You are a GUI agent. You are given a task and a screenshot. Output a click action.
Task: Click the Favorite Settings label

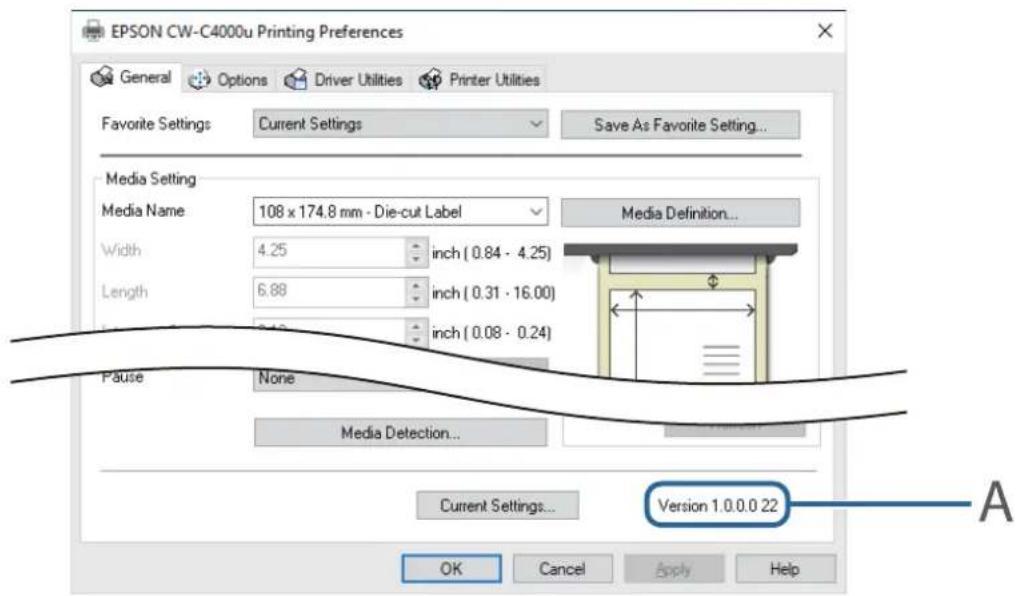(156, 124)
